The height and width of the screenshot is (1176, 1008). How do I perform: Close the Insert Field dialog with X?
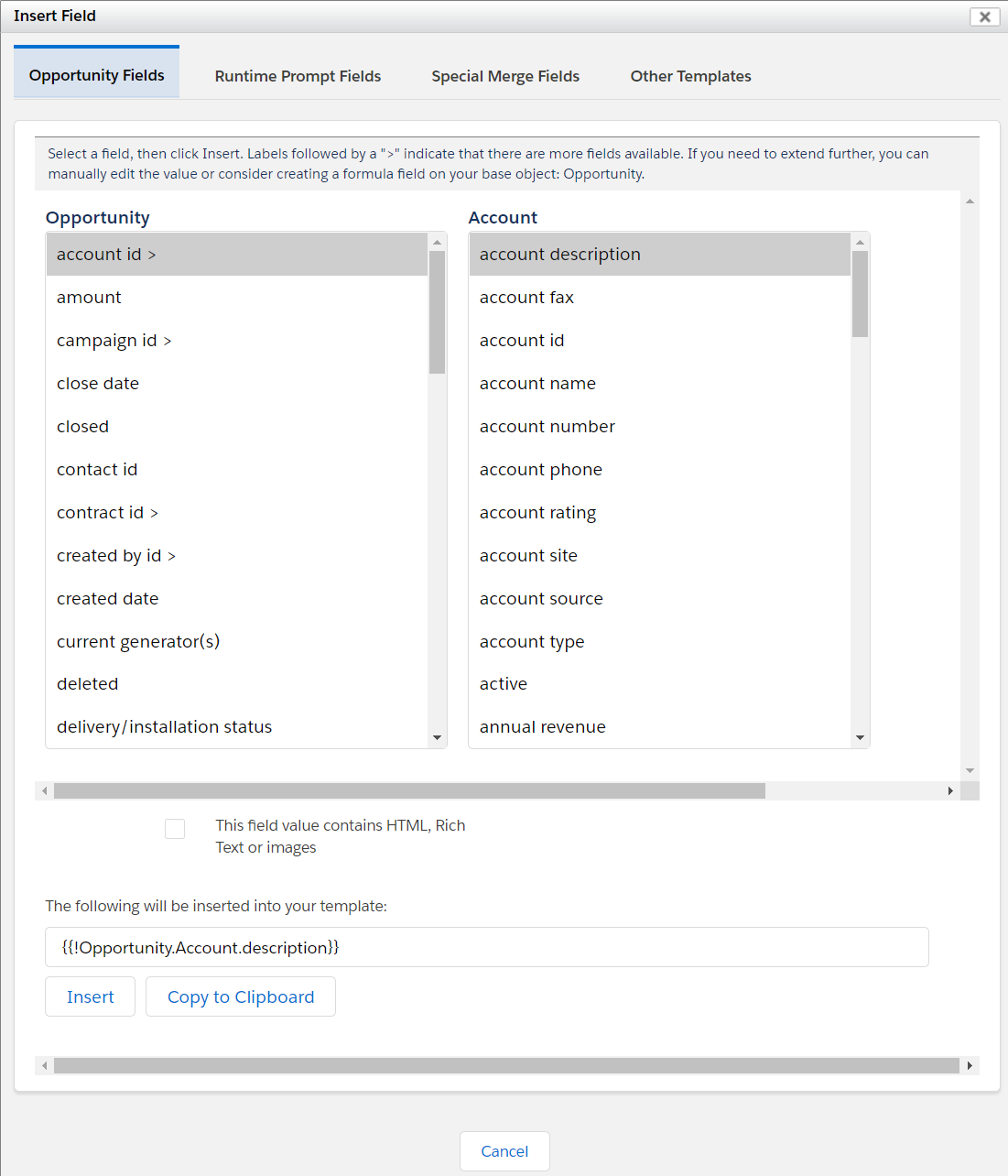point(984,16)
